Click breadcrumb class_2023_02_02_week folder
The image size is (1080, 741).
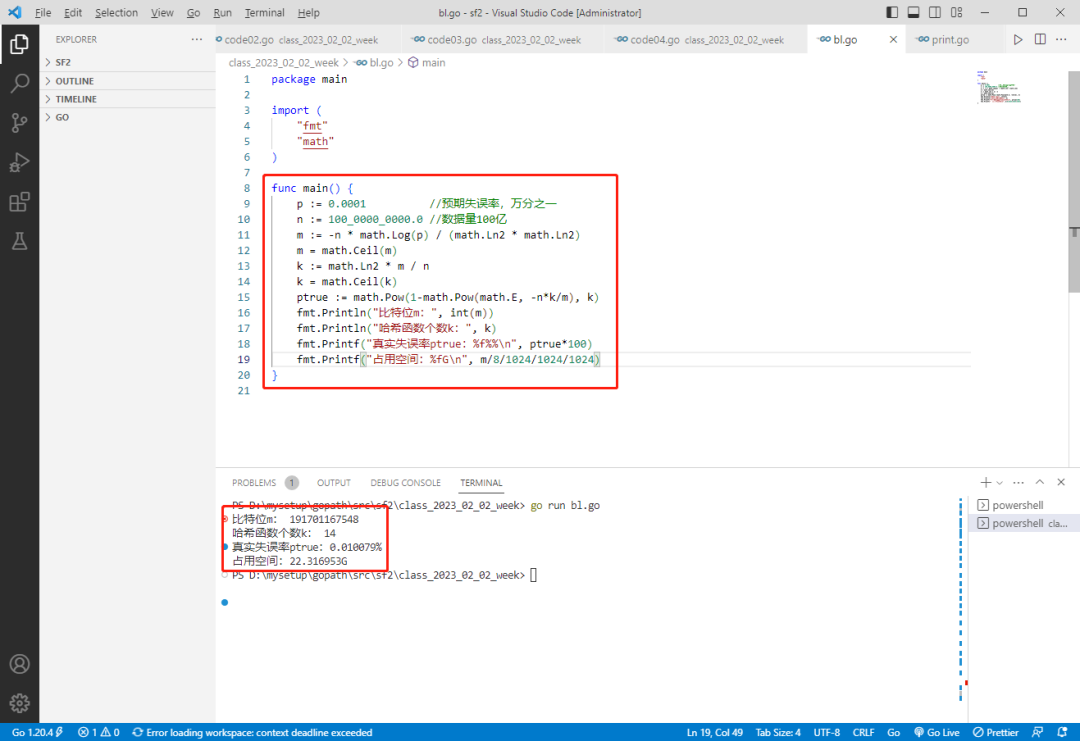point(283,63)
